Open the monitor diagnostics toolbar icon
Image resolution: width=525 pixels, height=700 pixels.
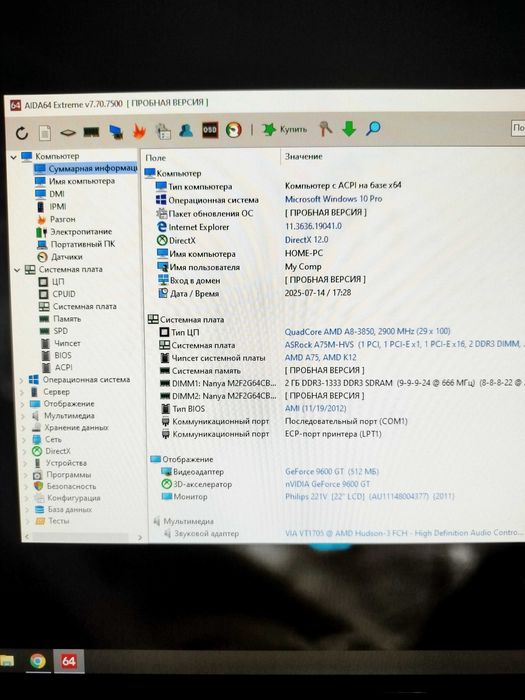click(116, 131)
